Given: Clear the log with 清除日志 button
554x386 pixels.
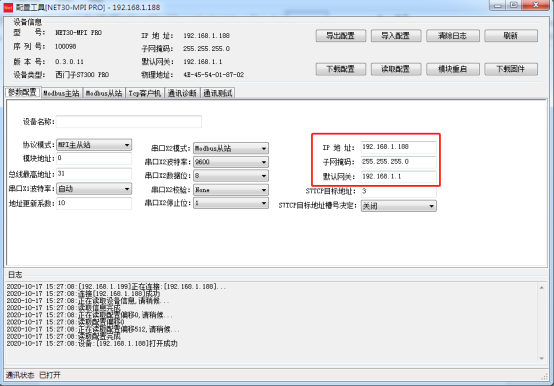Looking at the screenshot, I should click(453, 36).
